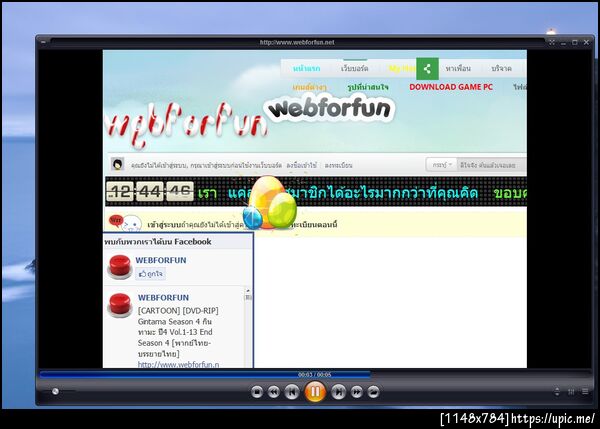The image size is (600, 429).
Task: Click the green share icon
Action: (427, 69)
